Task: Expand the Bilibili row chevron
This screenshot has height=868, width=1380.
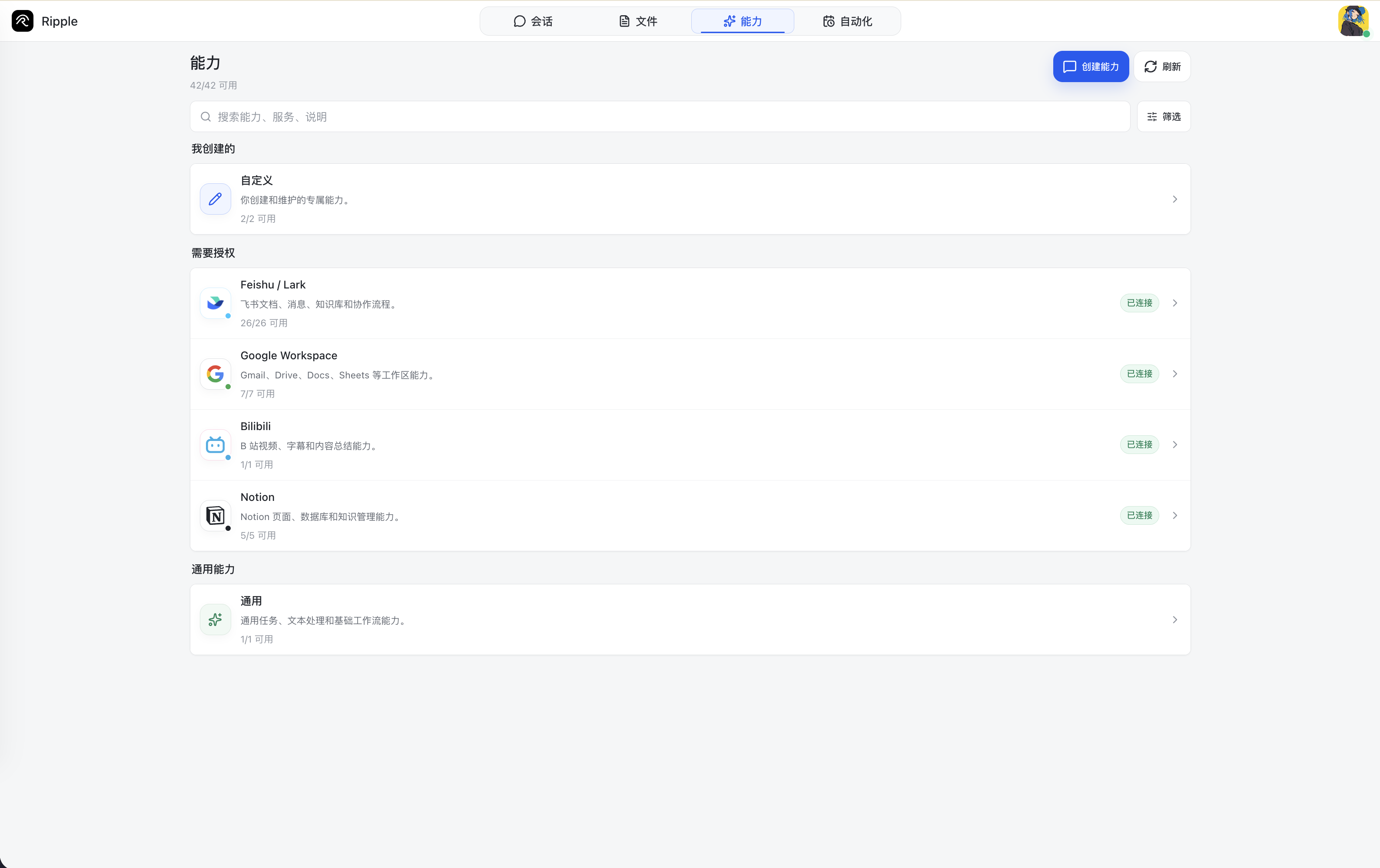Action: click(1175, 444)
